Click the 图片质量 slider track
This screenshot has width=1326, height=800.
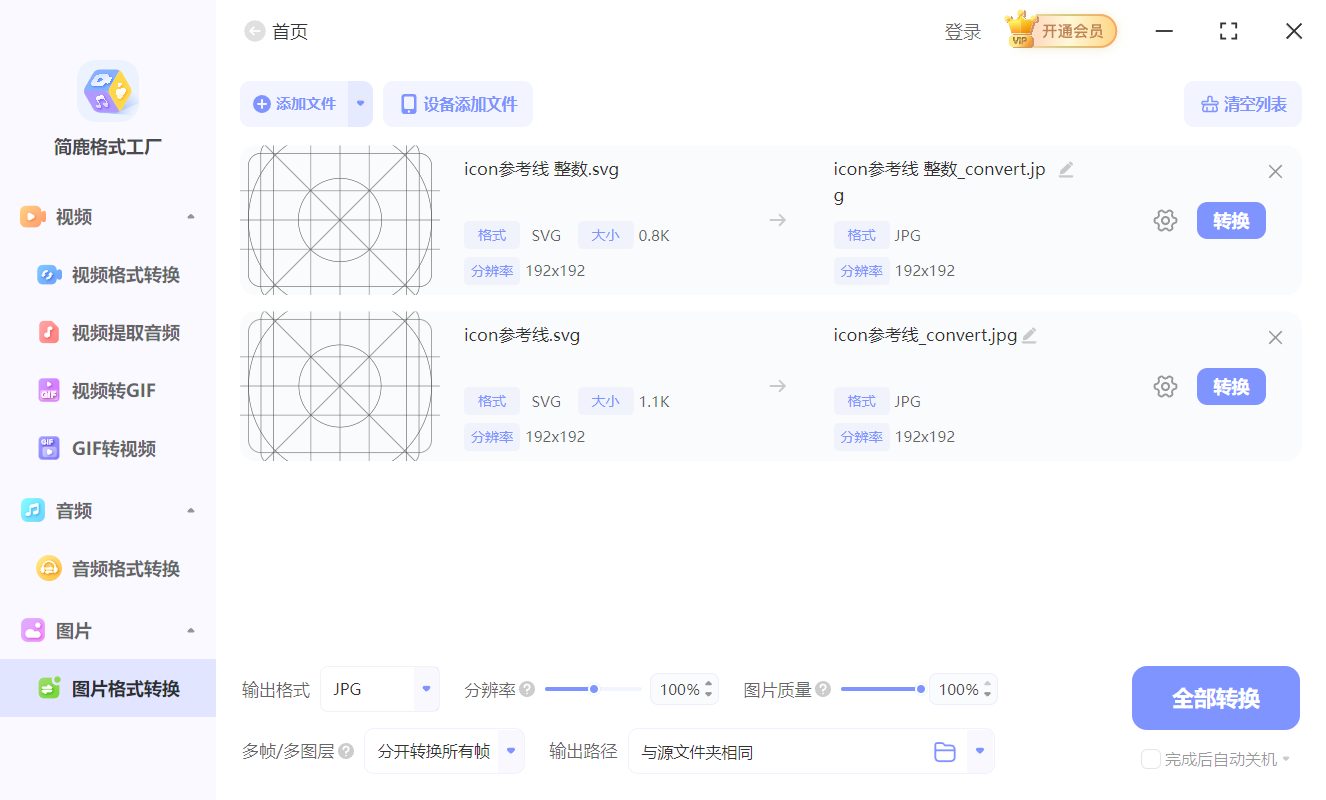click(881, 689)
